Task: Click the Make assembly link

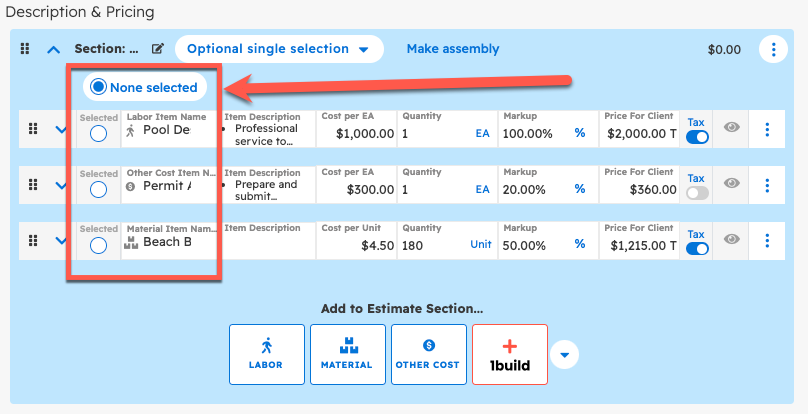Action: (452, 49)
